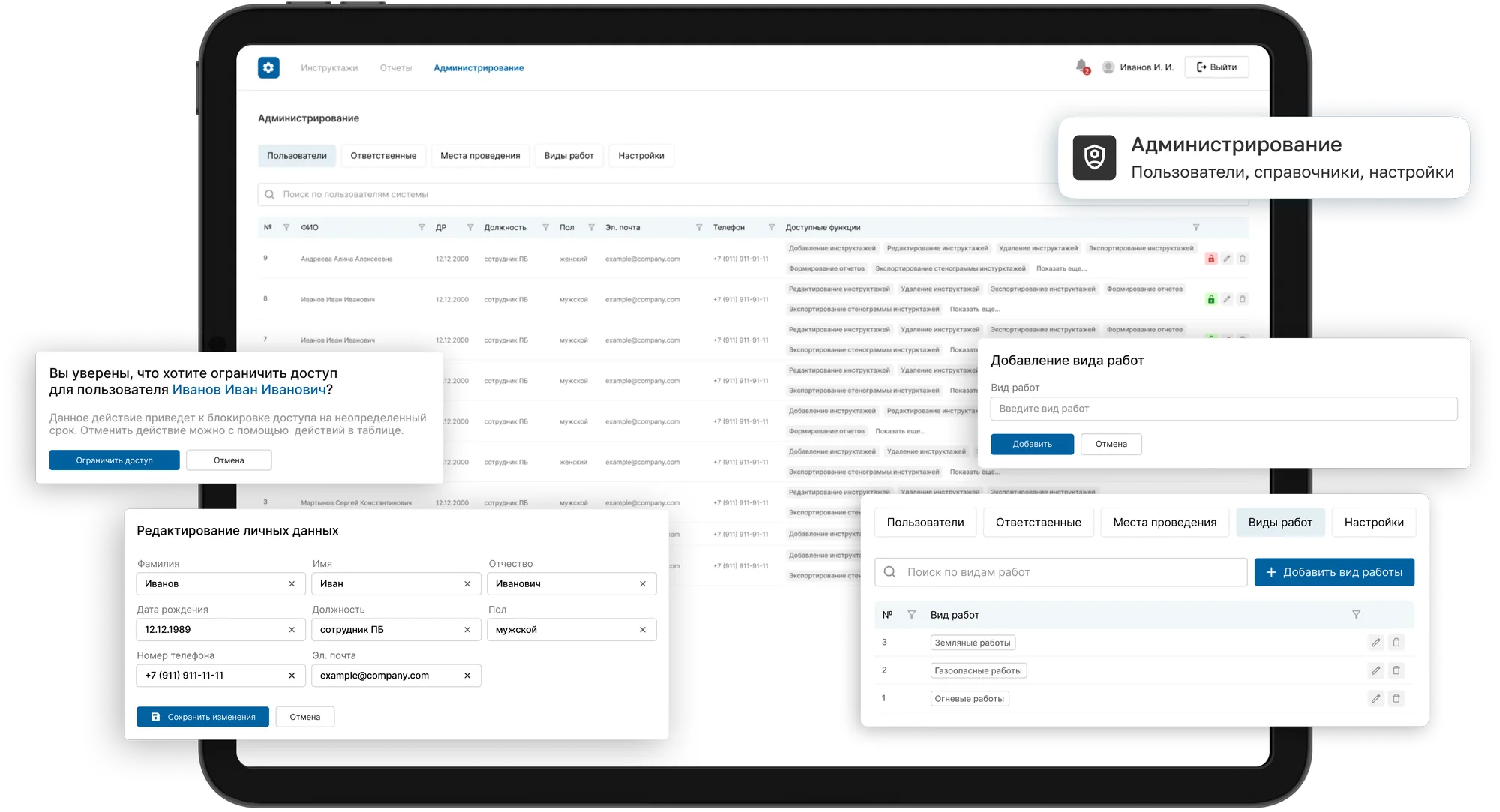
Task: Filter users table by ФИО column
Action: pyautogui.click(x=421, y=227)
